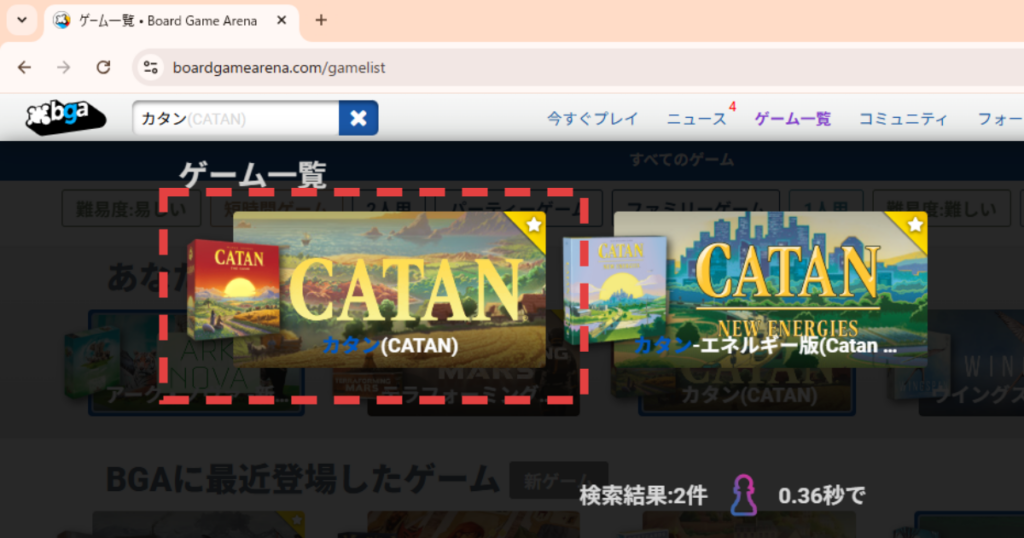Click the 難易度:易しい filter tag
Screen dimensions: 1024x538
tap(131, 210)
